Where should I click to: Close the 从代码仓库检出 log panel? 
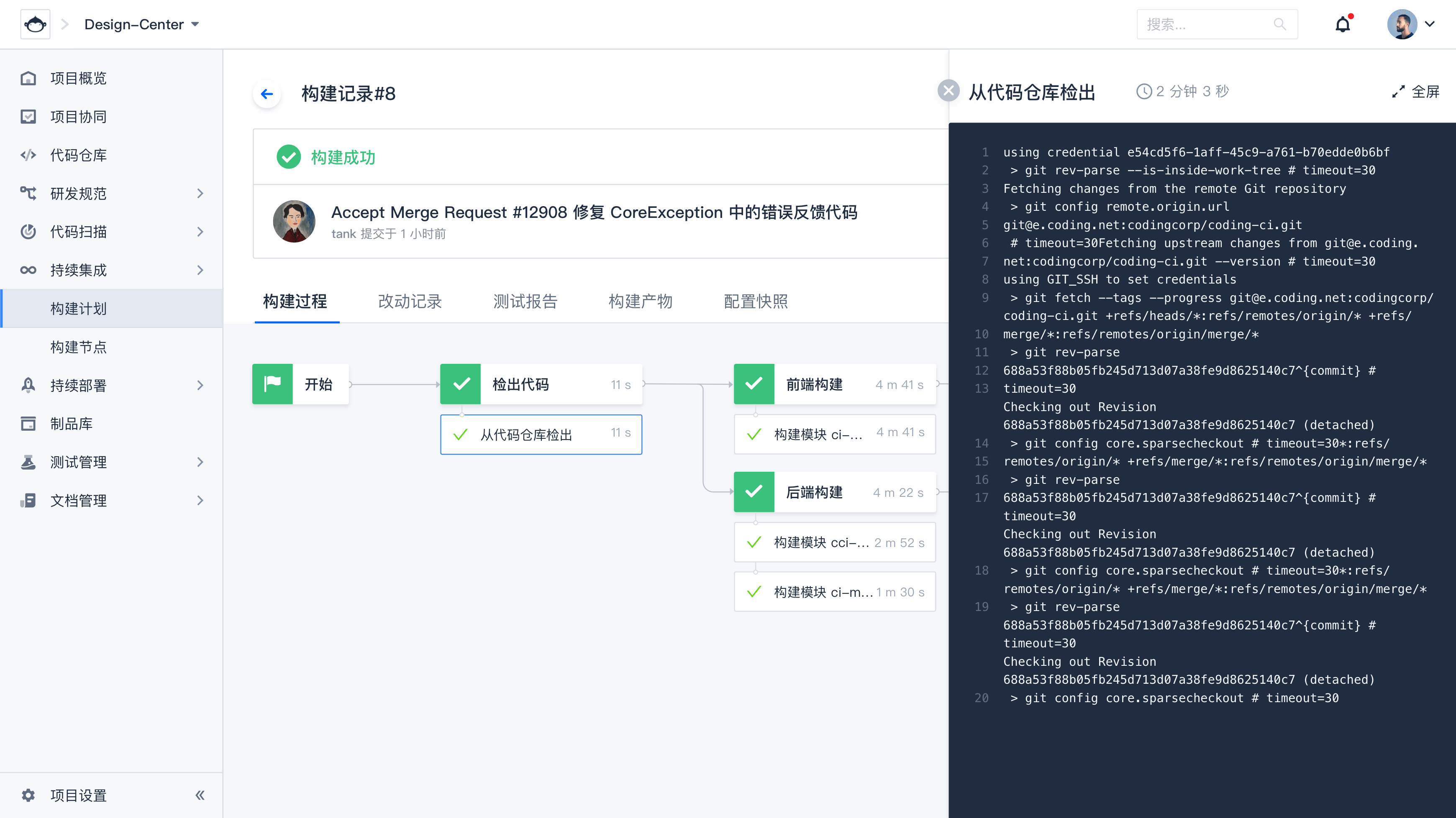[x=948, y=91]
